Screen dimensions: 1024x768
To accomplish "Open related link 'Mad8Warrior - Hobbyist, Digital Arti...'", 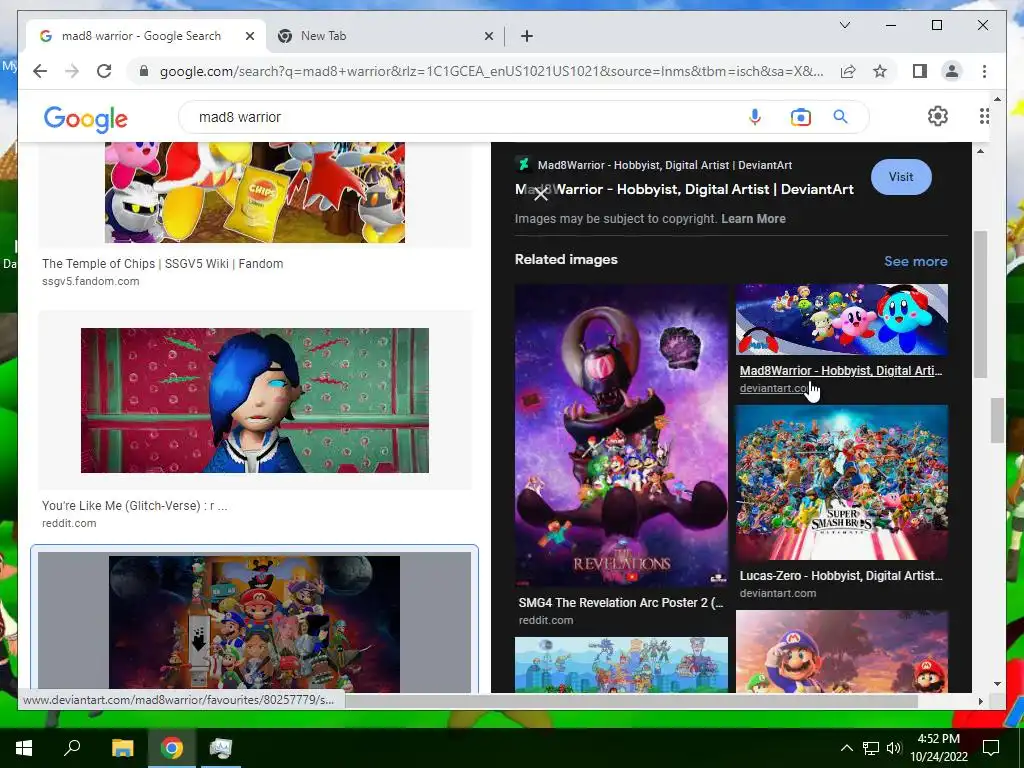I will pos(840,370).
